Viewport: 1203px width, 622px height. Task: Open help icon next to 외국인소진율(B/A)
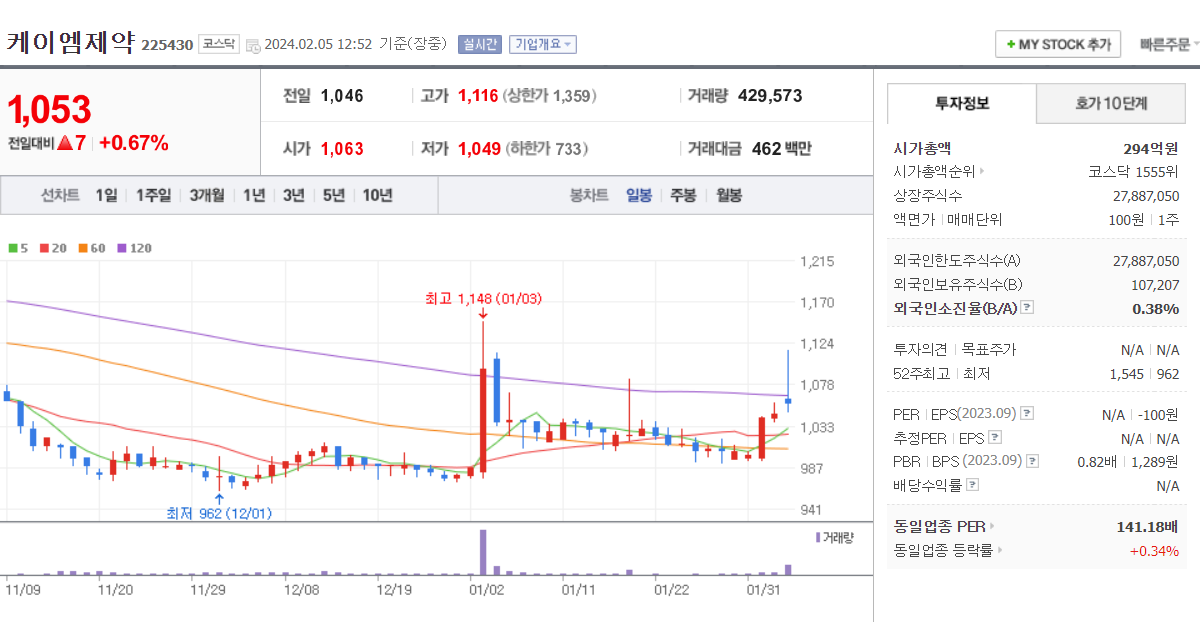(x=1027, y=308)
